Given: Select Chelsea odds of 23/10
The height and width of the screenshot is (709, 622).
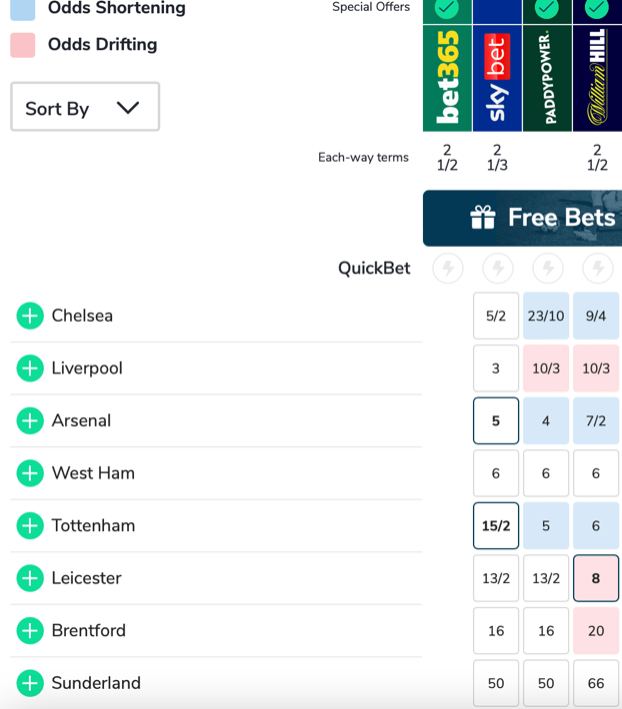Looking at the screenshot, I should [x=546, y=316].
